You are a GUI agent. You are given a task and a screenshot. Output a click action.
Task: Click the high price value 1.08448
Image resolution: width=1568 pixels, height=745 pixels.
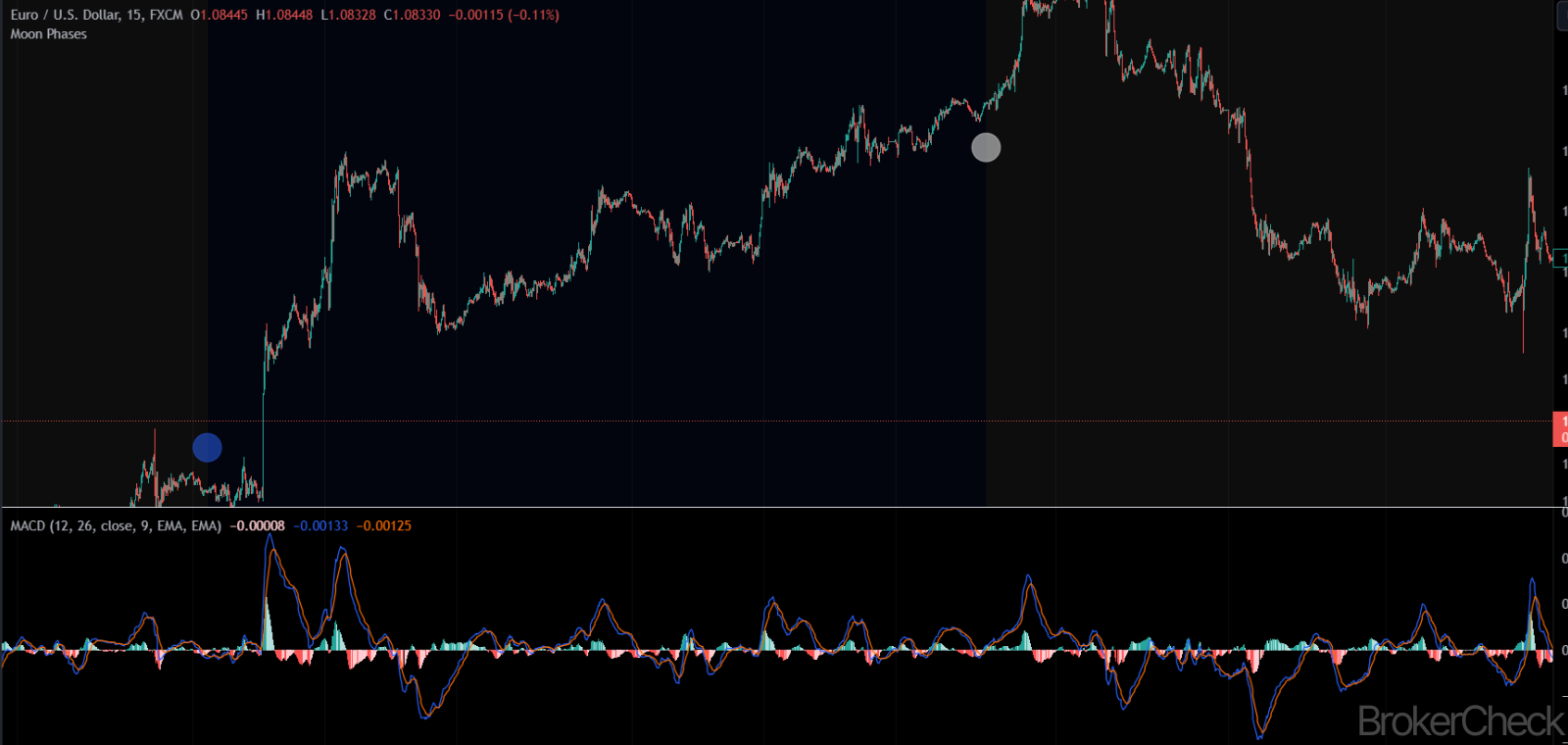coord(289,15)
